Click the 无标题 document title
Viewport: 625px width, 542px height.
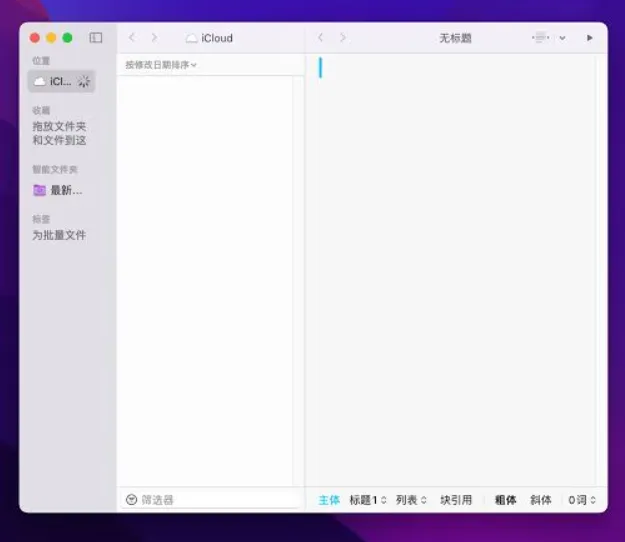pos(455,38)
